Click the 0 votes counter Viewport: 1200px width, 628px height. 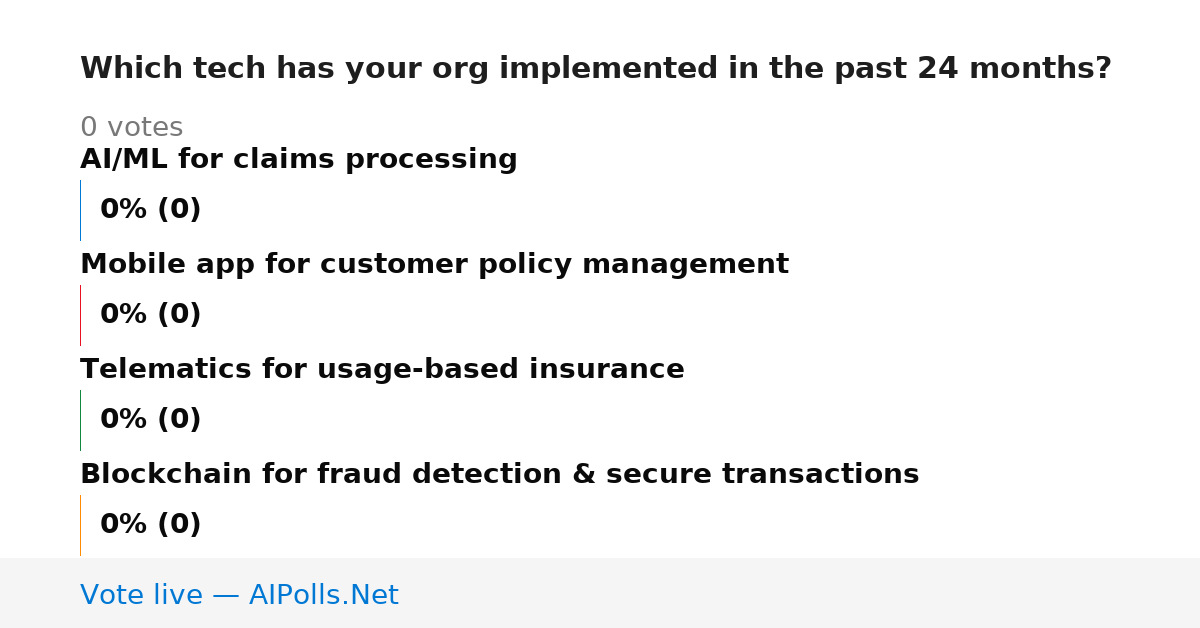coord(131,128)
